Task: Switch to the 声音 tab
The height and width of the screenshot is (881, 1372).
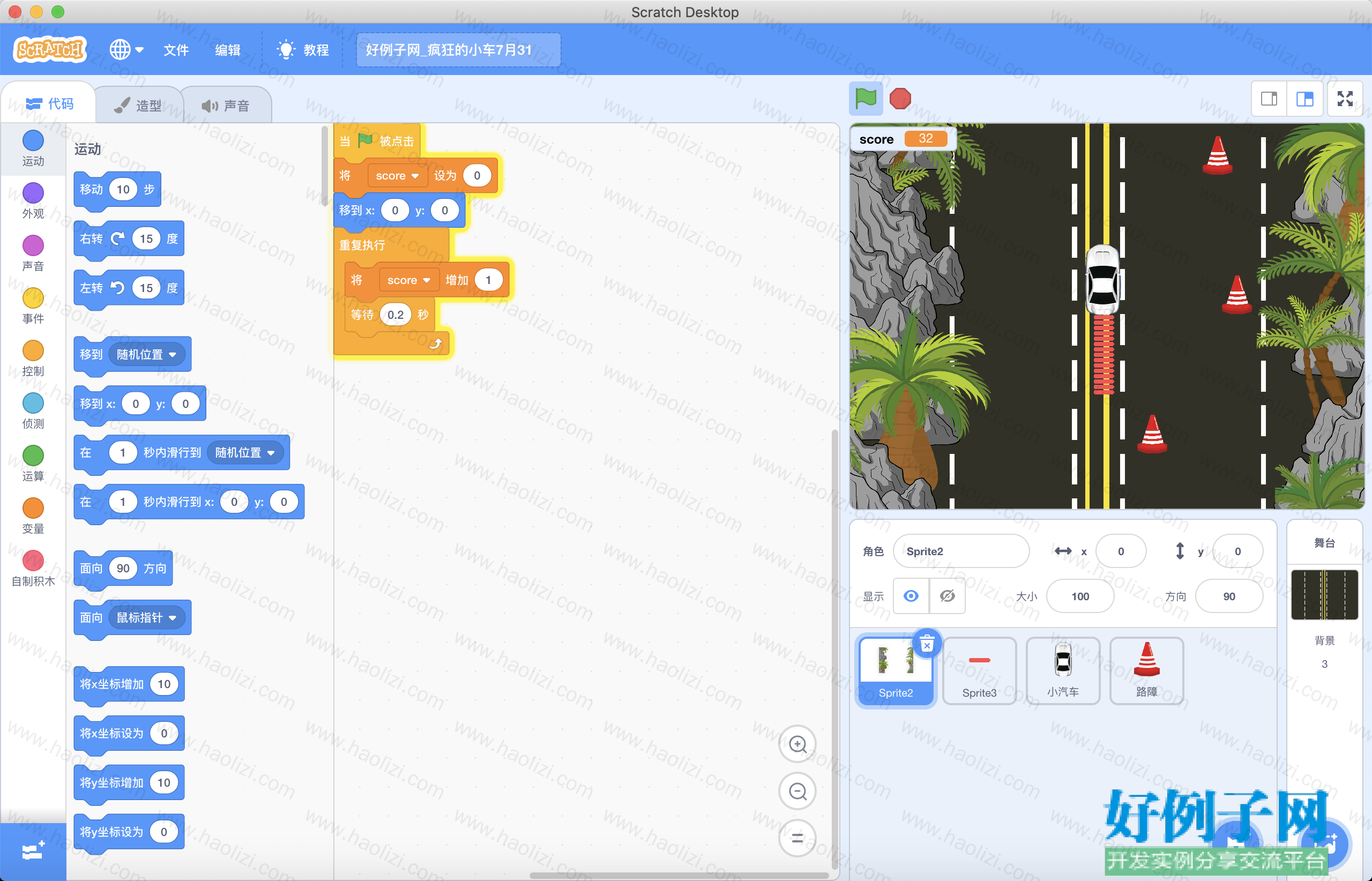Action: (x=226, y=105)
